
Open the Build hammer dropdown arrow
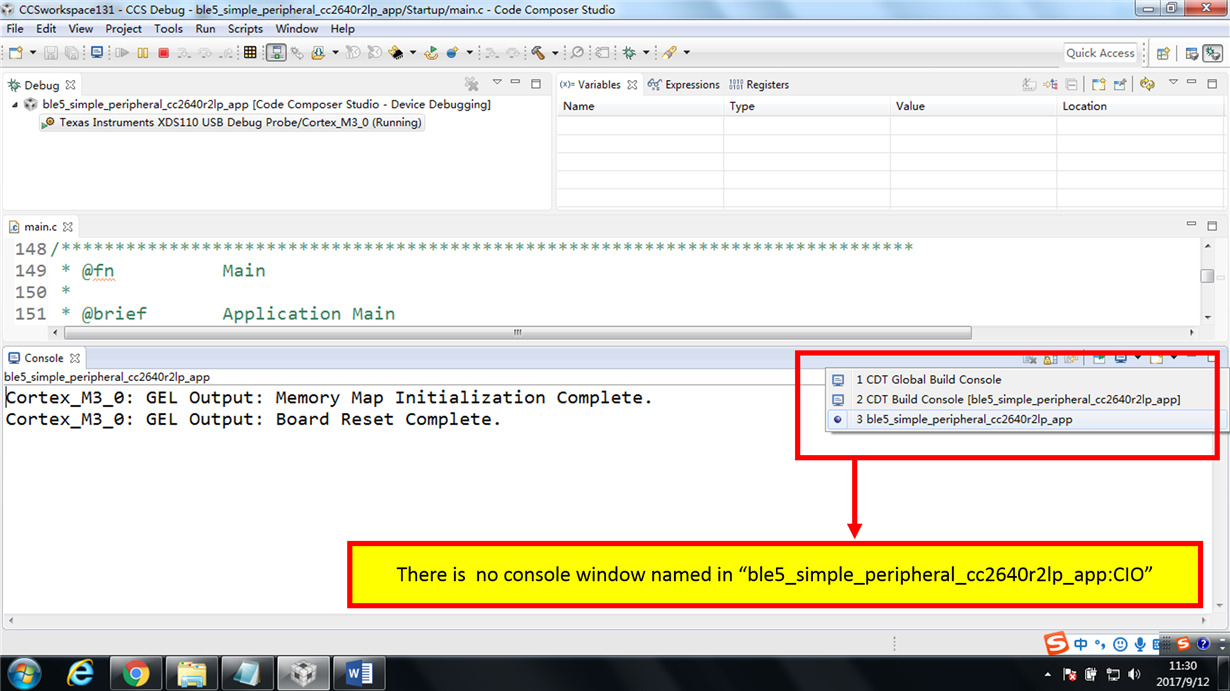(555, 52)
